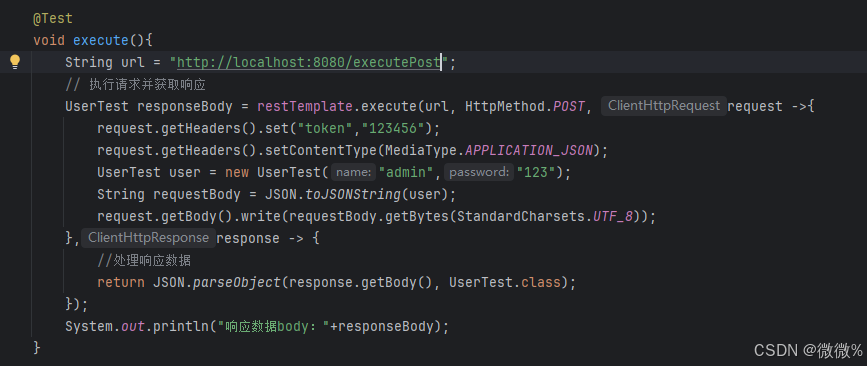Image resolution: width=867 pixels, height=366 pixels.
Task: Click the "123456" string literal
Action: 396,128
